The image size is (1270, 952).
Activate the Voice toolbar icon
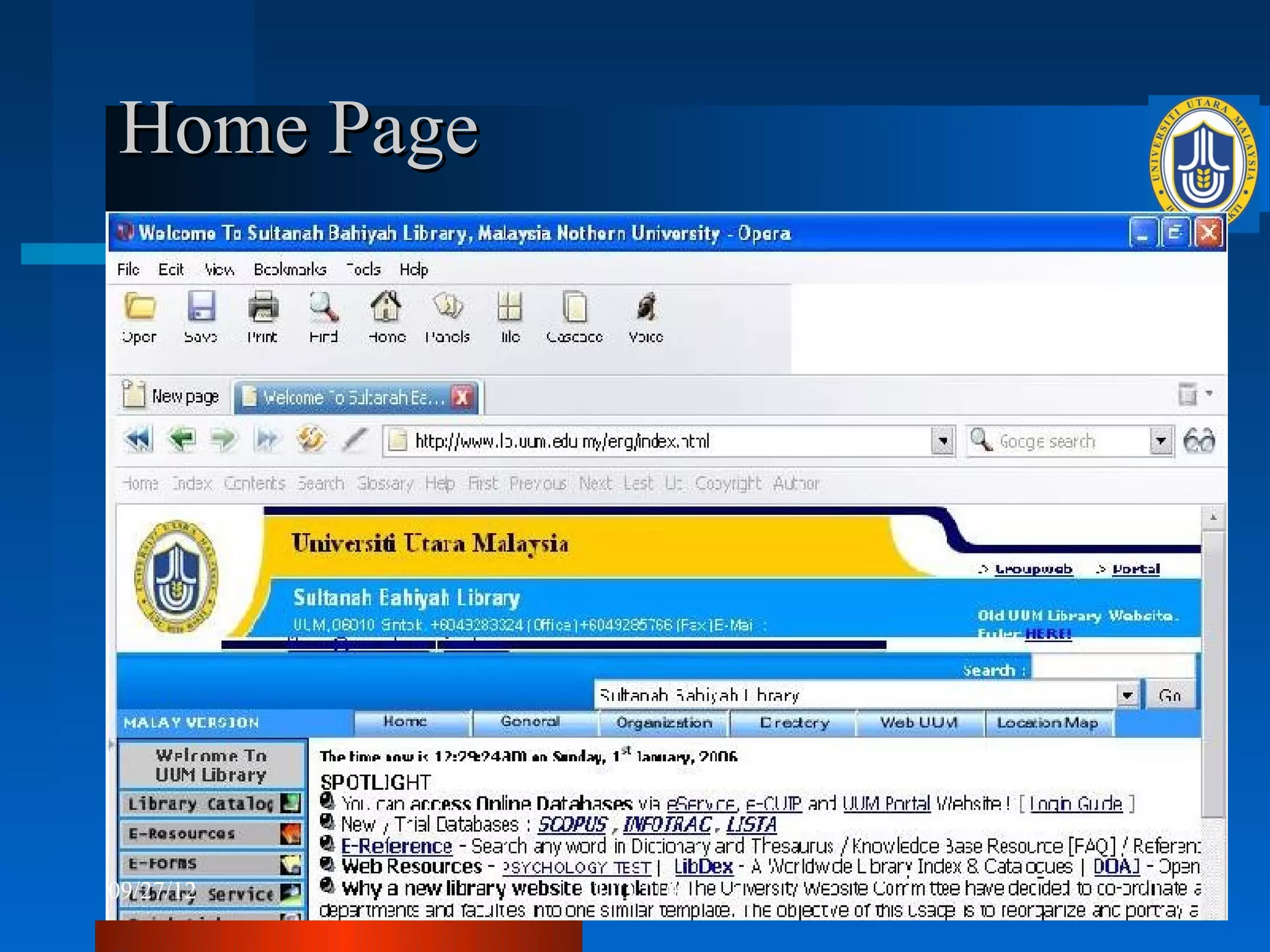point(646,306)
